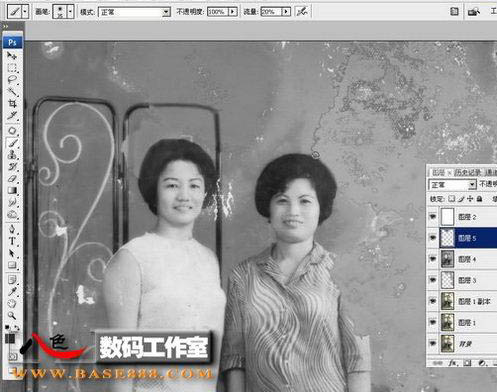Swap foreground and background colors
This screenshot has width=497, height=392.
pos(16,328)
